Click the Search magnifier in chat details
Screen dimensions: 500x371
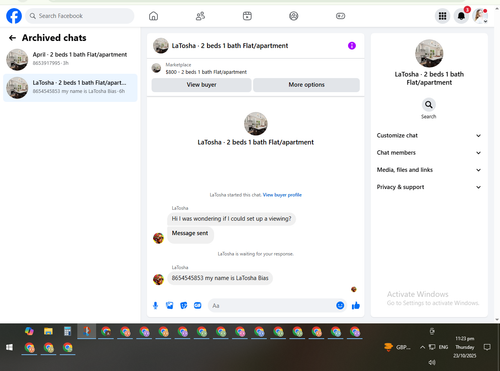click(429, 105)
